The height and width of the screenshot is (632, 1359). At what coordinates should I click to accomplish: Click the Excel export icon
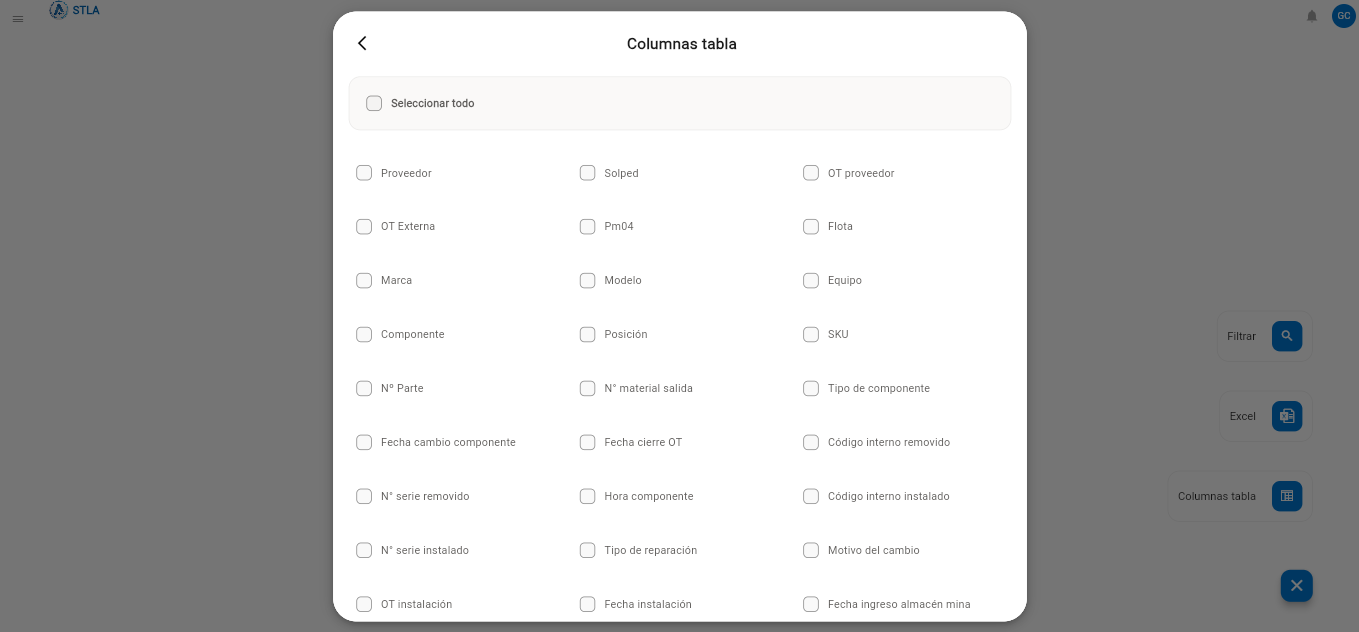pos(1287,416)
